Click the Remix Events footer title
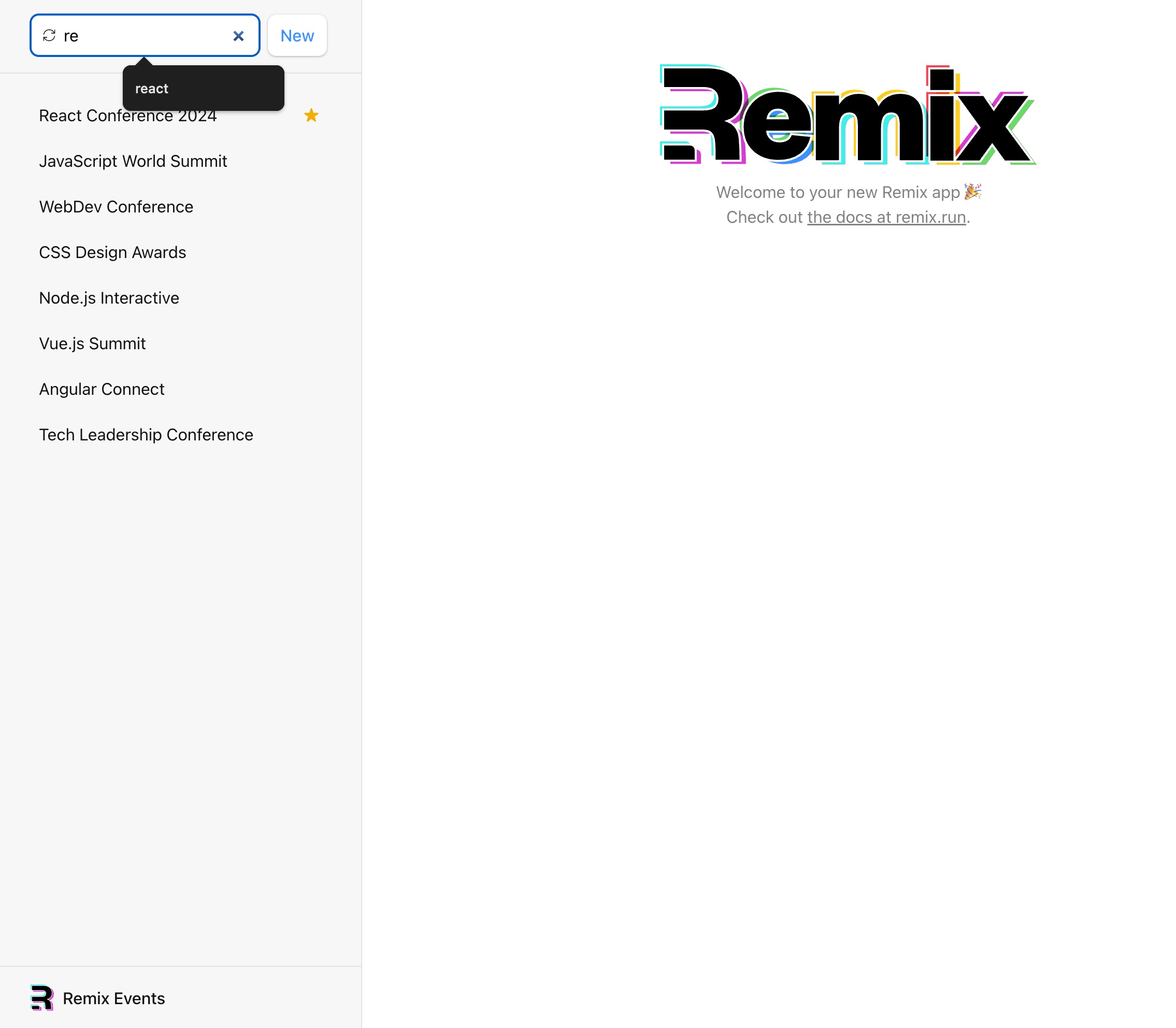This screenshot has width=1176, height=1028. [x=113, y=998]
